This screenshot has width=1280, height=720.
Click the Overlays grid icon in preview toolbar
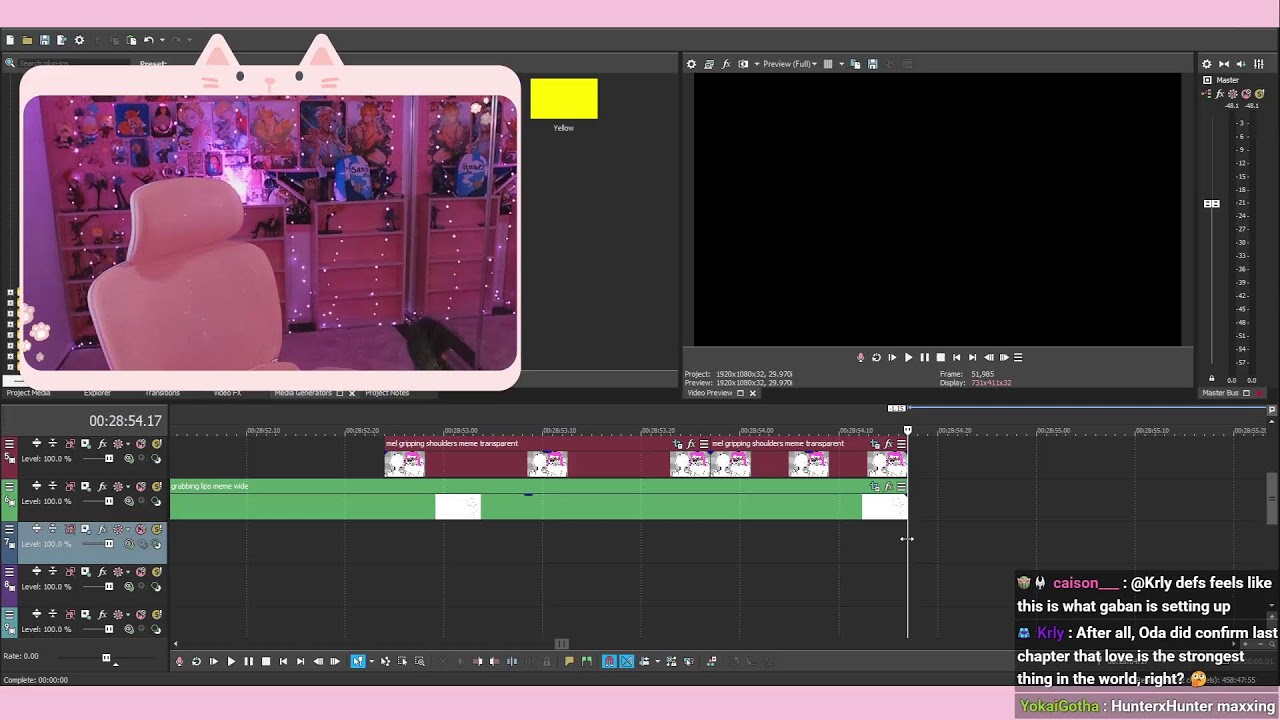(828, 64)
